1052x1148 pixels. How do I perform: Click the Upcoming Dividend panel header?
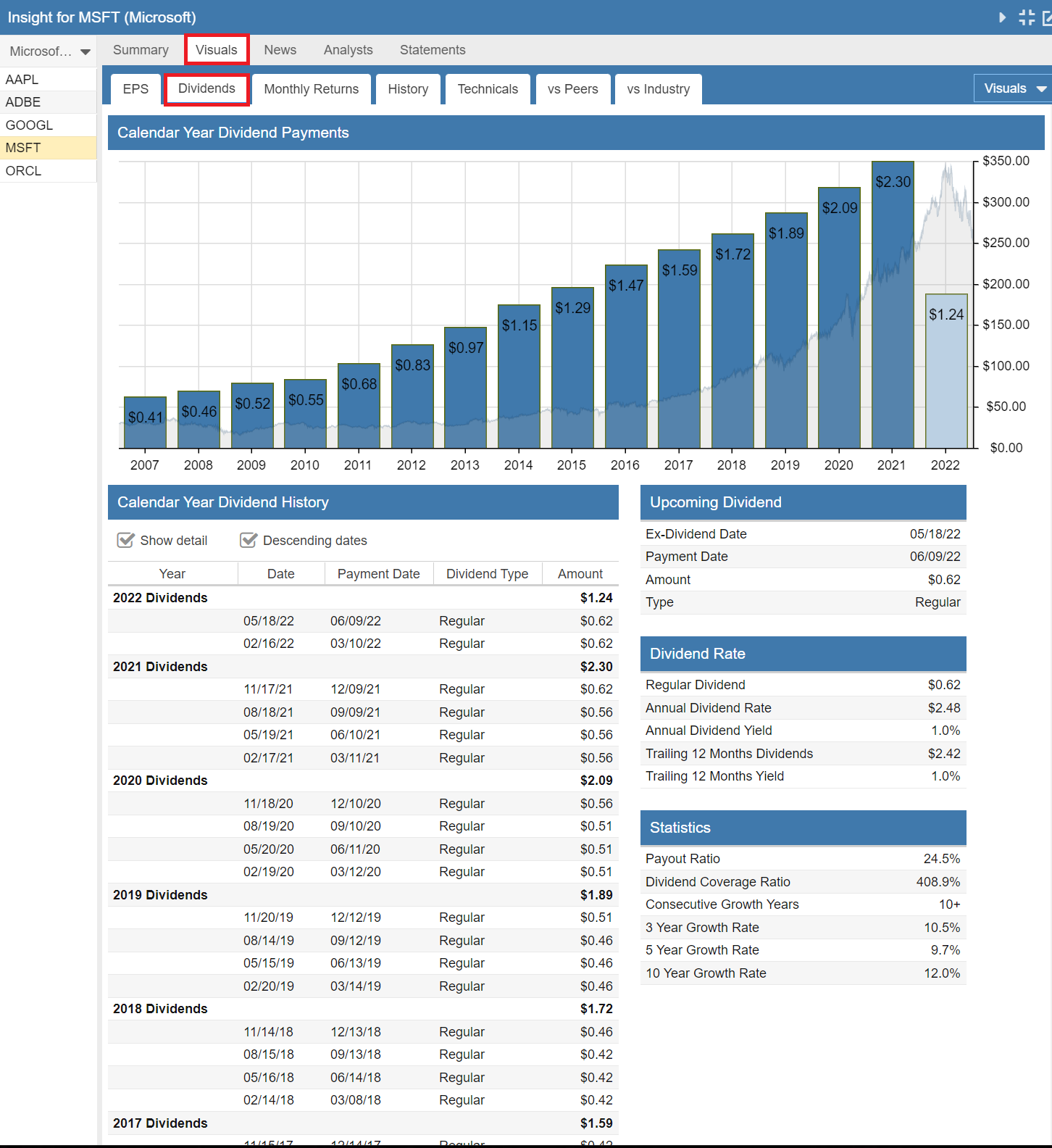(803, 502)
